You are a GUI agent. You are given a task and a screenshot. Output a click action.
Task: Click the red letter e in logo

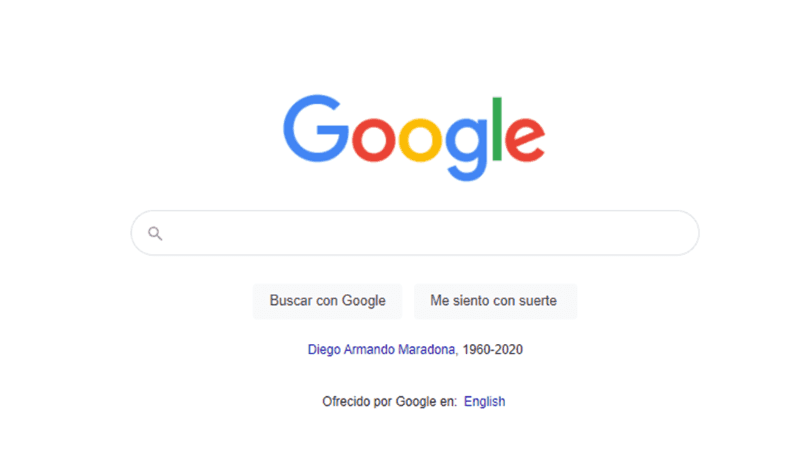524,139
